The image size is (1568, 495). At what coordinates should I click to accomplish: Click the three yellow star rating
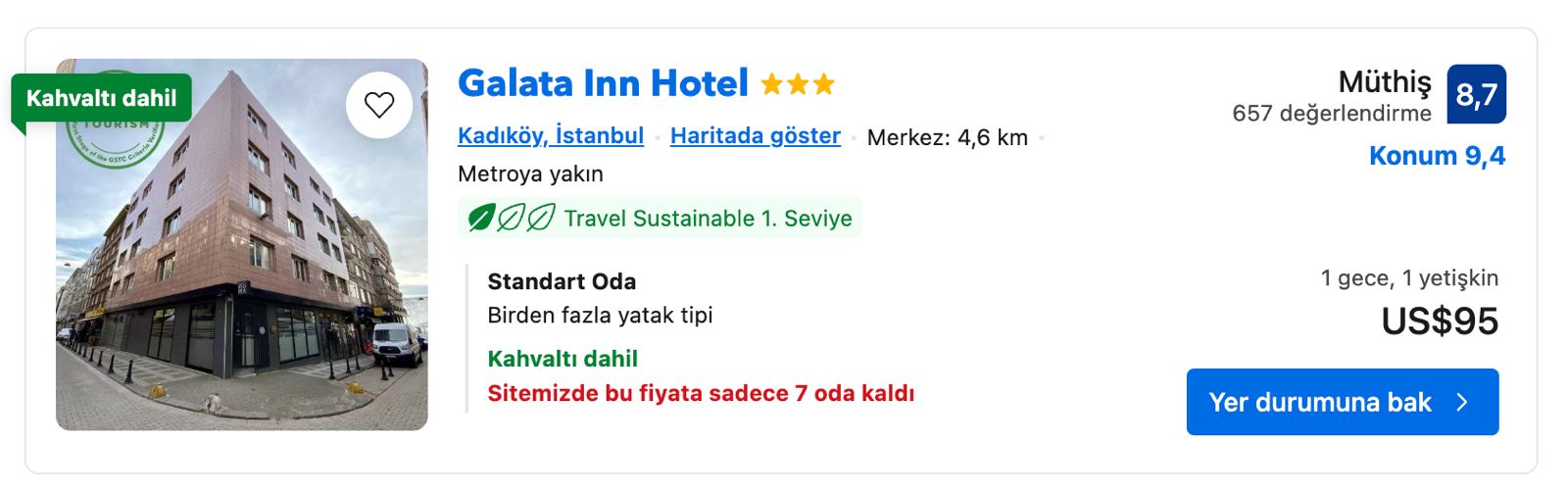(x=798, y=84)
